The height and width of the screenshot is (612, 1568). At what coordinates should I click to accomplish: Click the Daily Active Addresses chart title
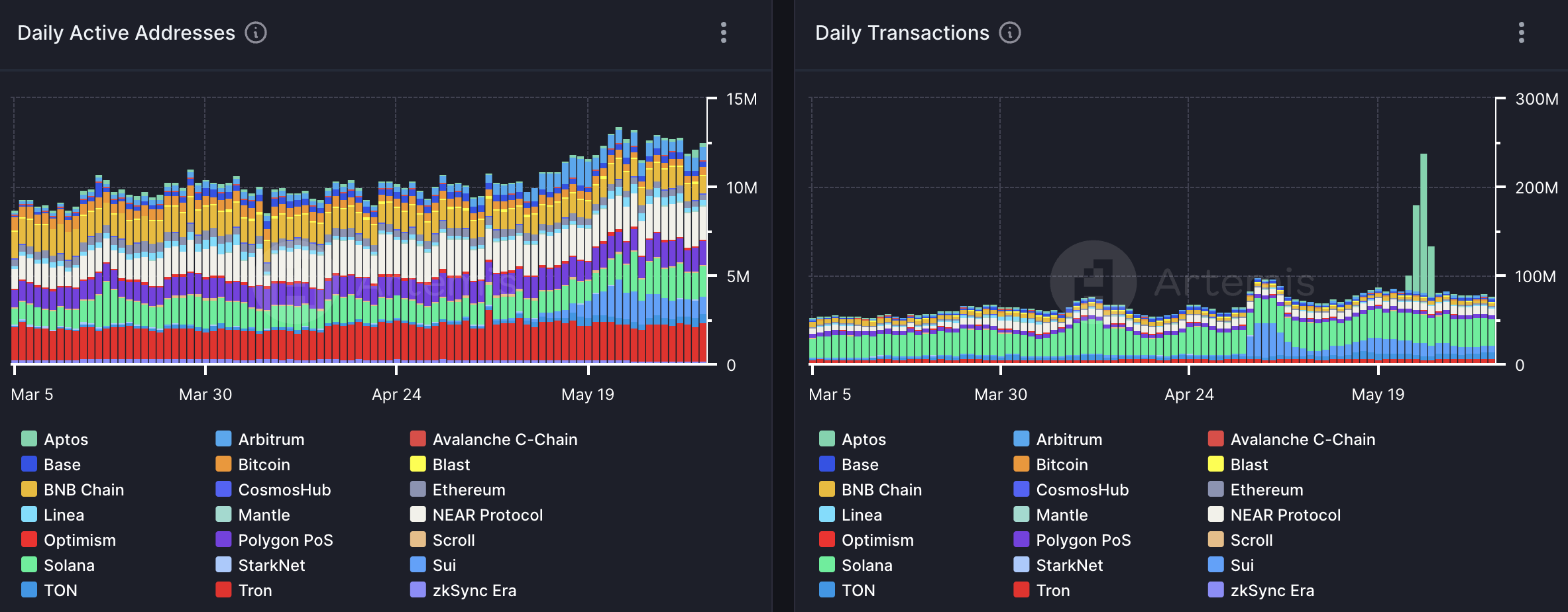[x=126, y=32]
